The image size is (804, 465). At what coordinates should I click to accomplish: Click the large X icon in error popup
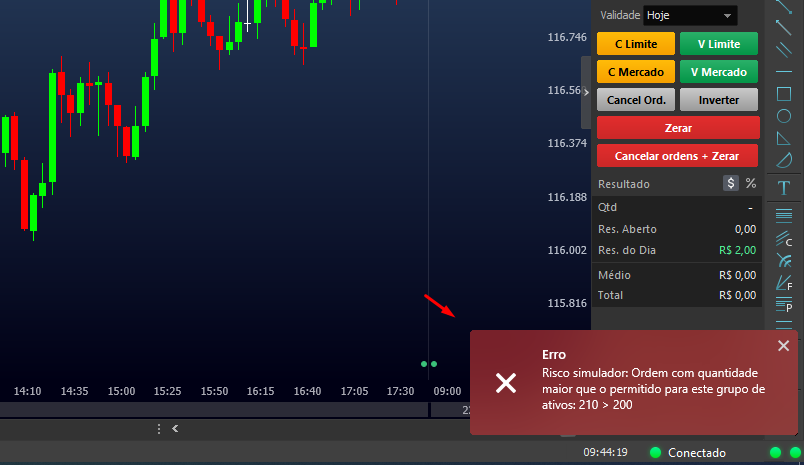pyautogui.click(x=506, y=383)
